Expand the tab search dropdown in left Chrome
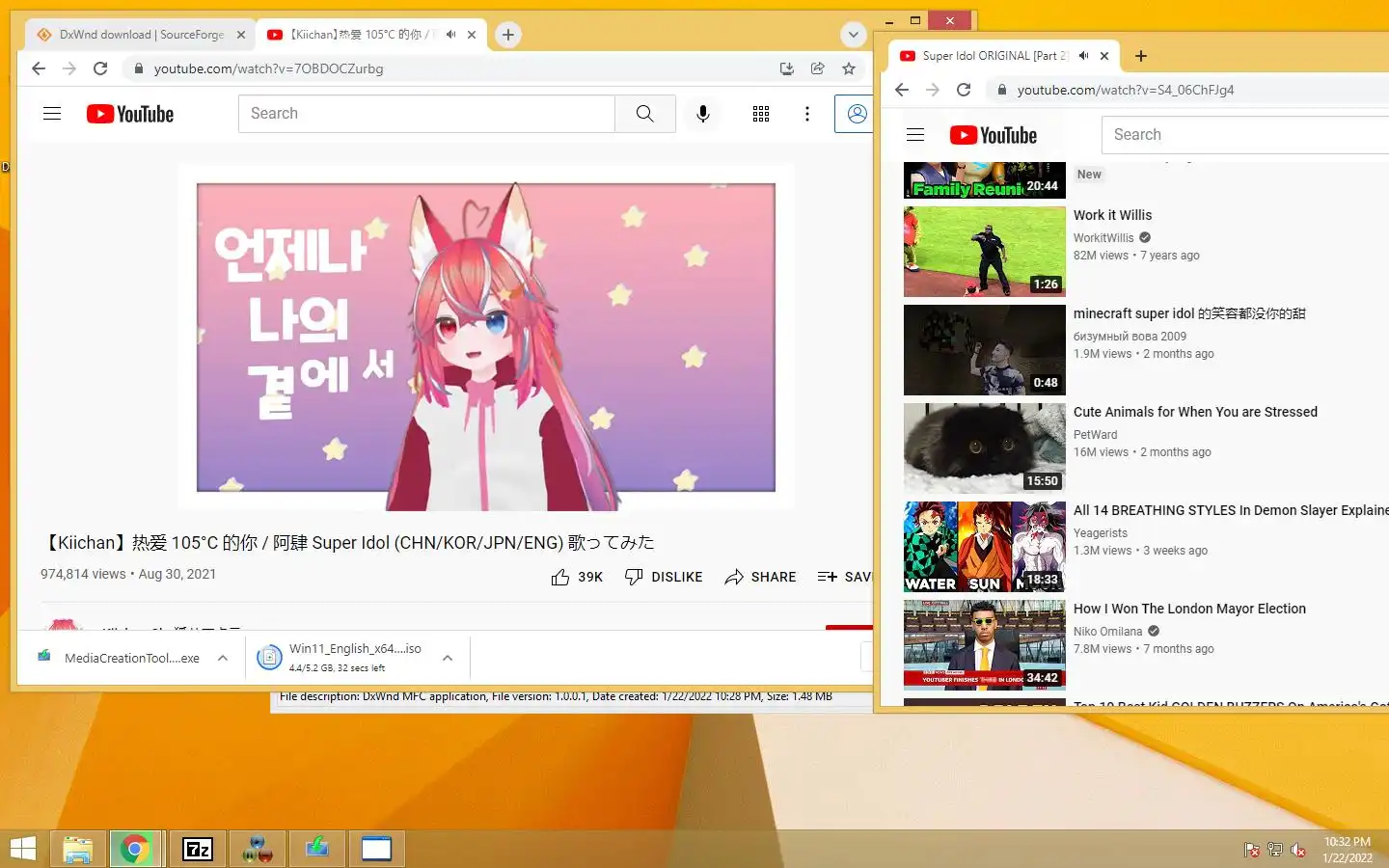1389x868 pixels. pyautogui.click(x=854, y=35)
